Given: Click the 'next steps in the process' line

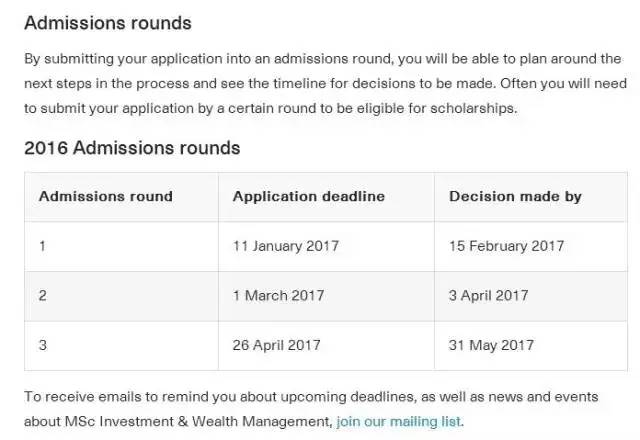Looking at the screenshot, I should [325, 84].
